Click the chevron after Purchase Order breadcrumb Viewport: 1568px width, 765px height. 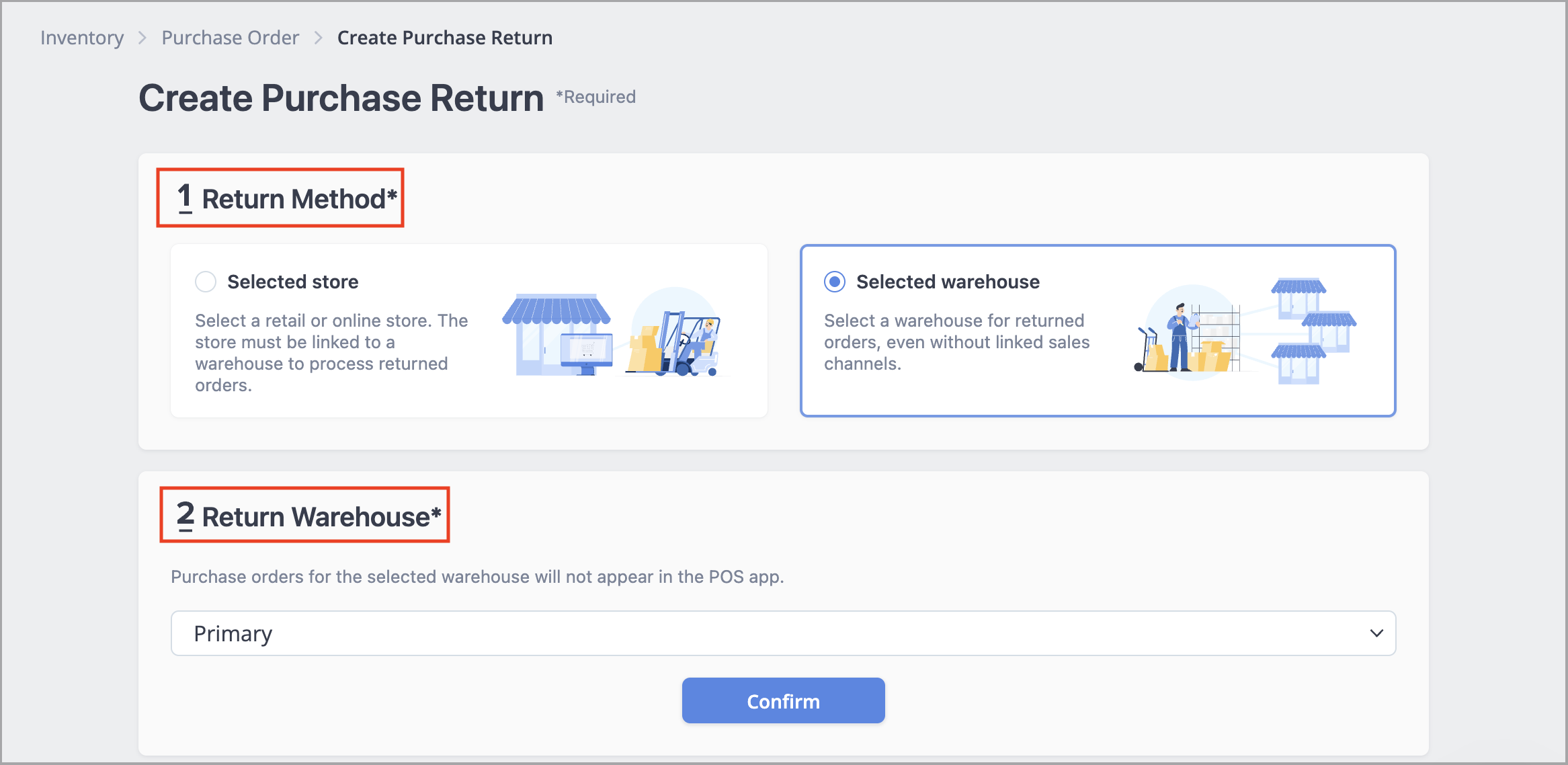(319, 38)
